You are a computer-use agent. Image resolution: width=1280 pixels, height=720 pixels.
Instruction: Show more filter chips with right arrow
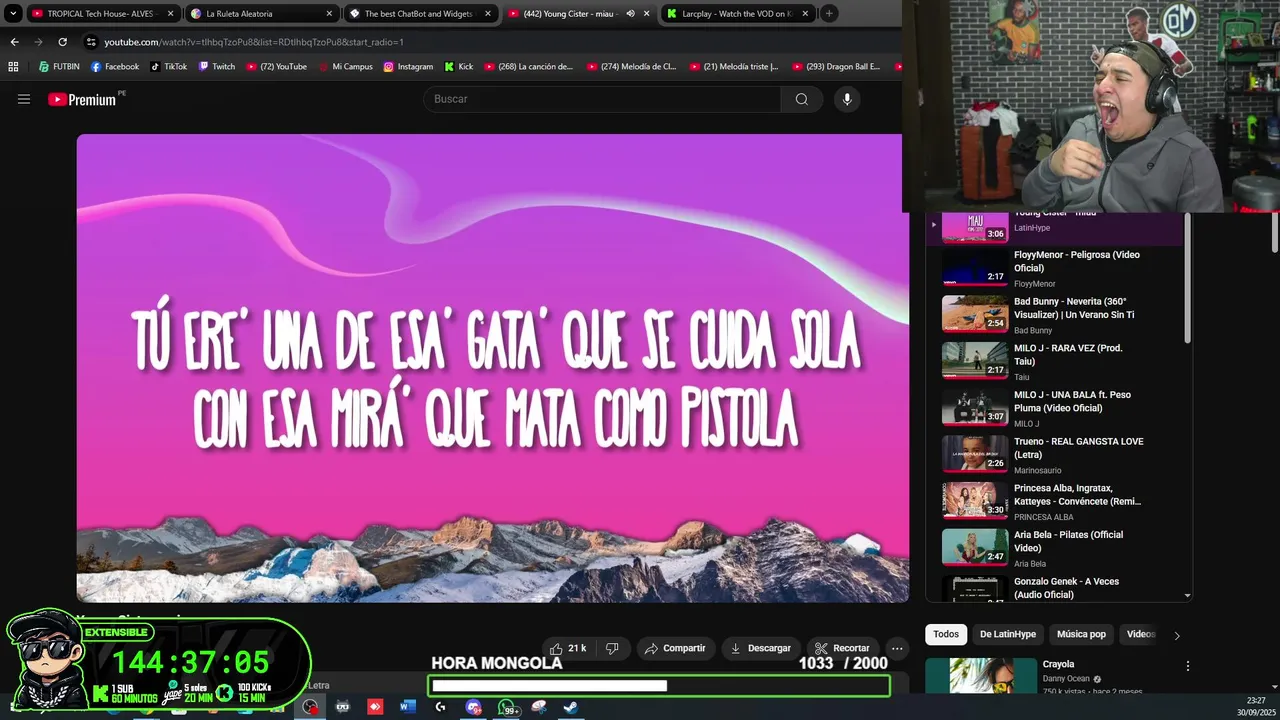[x=1176, y=635]
